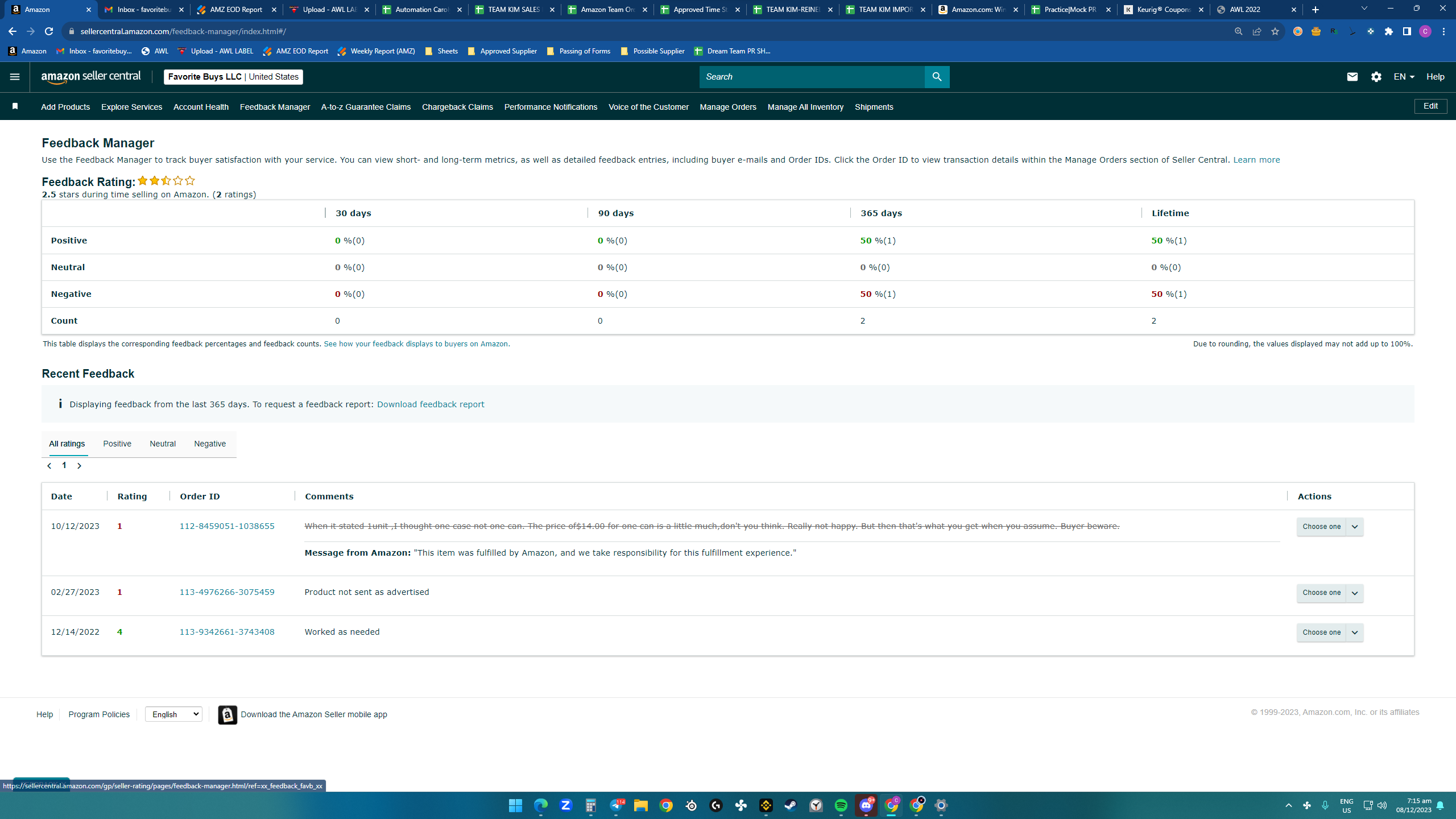Click the zoom magnifier icon in address bar

1238,31
